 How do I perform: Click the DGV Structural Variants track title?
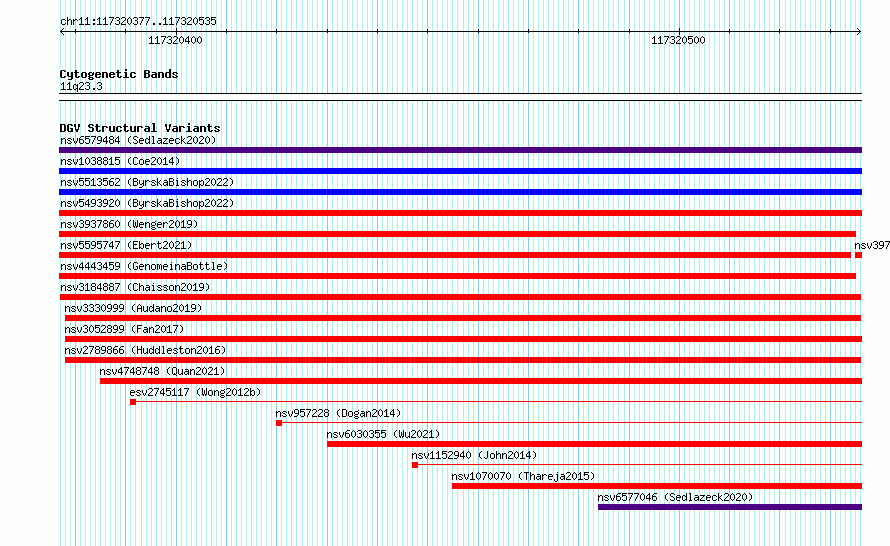click(x=140, y=128)
